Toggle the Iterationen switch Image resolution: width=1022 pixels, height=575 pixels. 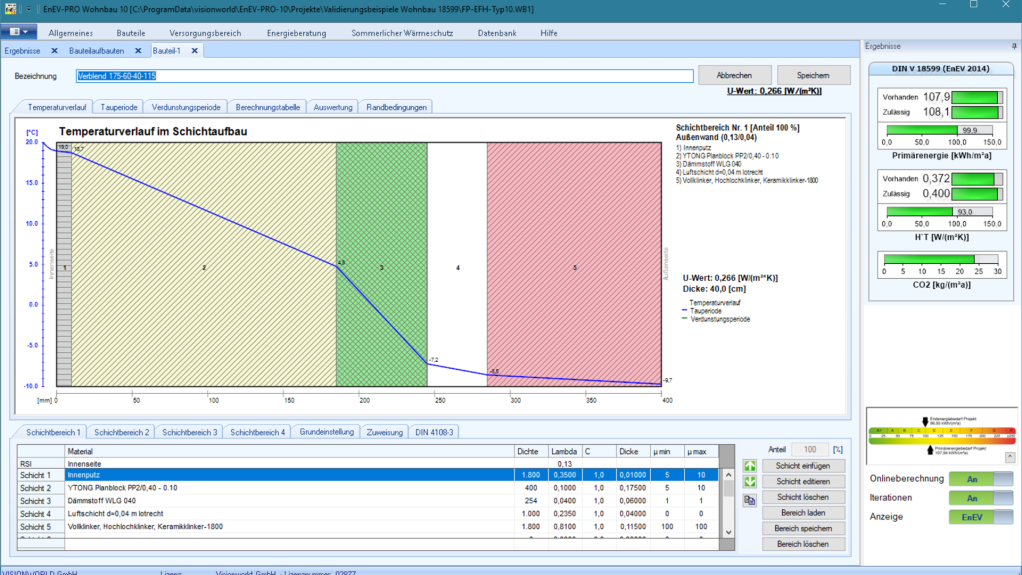pos(980,498)
